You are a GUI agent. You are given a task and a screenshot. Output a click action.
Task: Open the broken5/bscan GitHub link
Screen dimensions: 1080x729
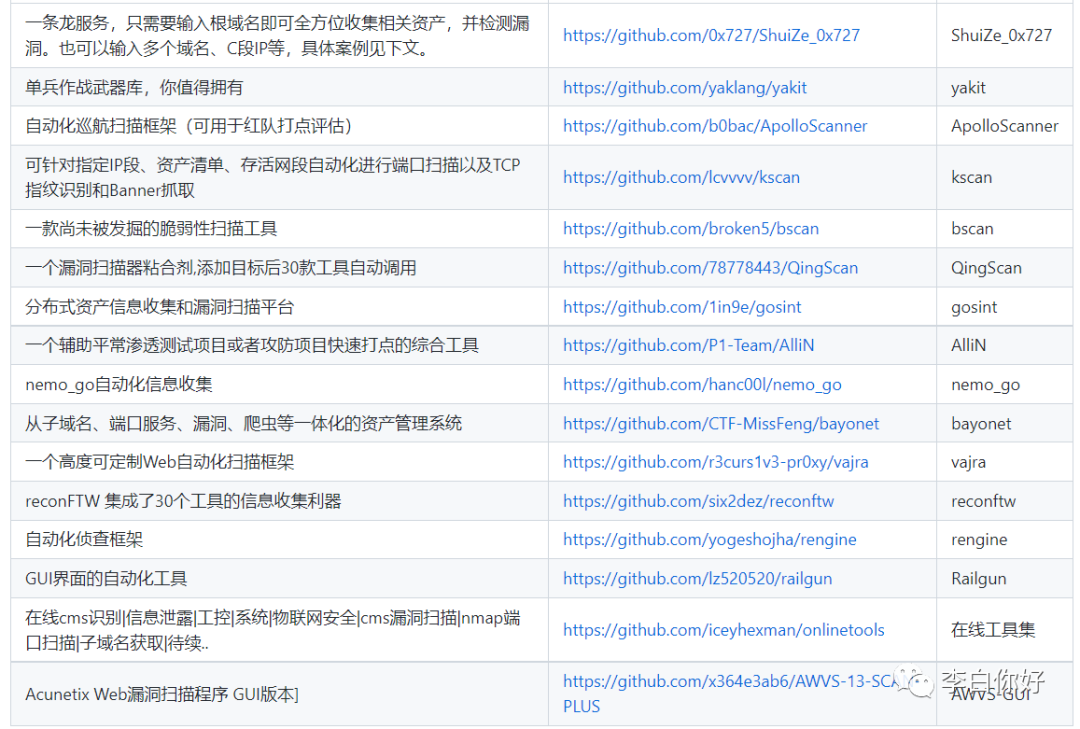click(691, 229)
